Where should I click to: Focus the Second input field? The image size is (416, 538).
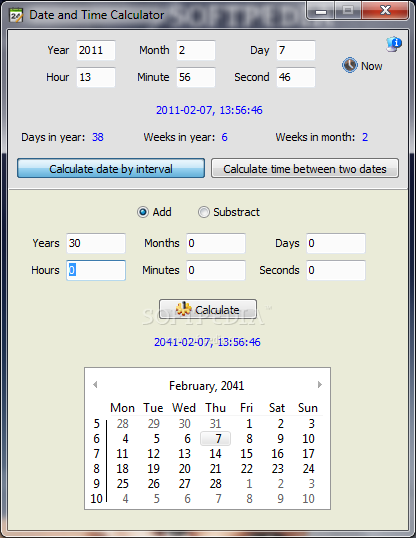click(296, 77)
